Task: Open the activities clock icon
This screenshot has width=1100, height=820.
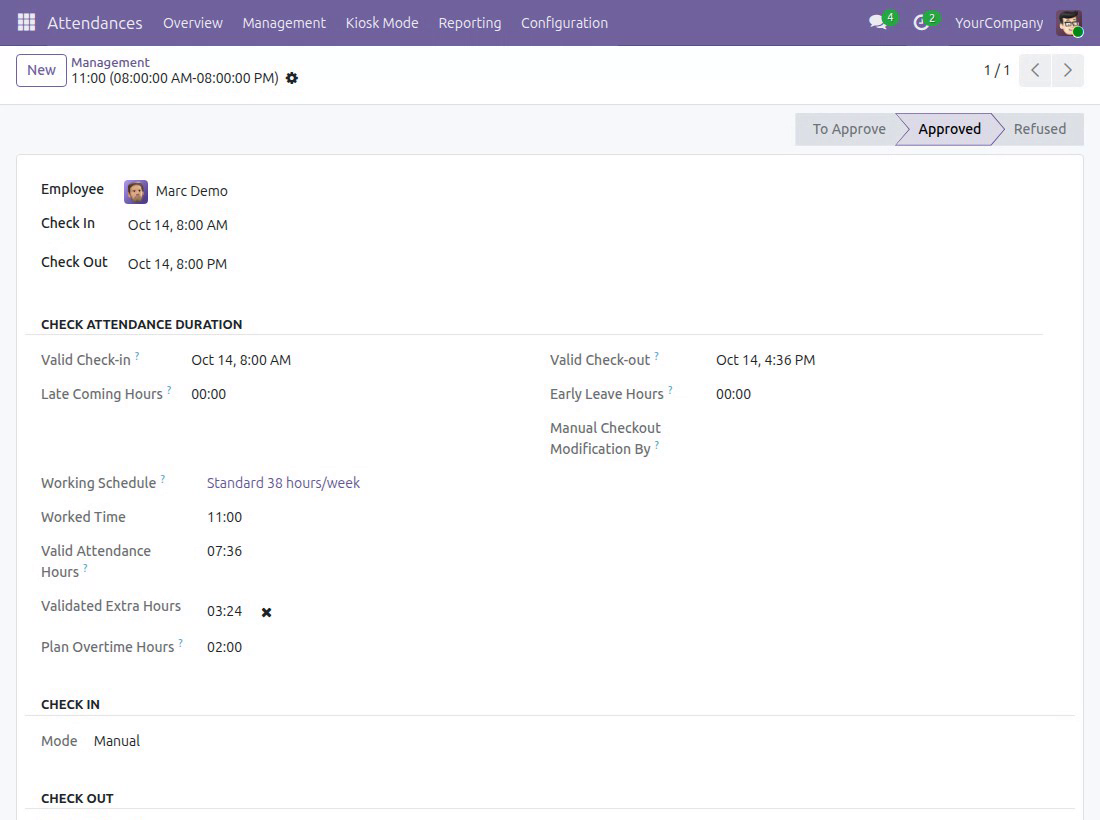Action: coord(921,22)
